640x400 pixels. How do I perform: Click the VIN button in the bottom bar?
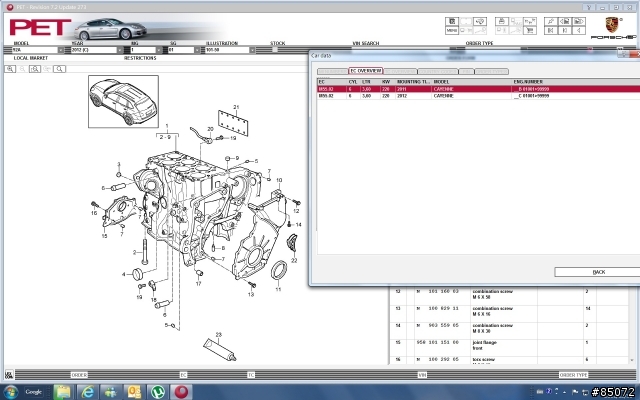click(x=422, y=375)
